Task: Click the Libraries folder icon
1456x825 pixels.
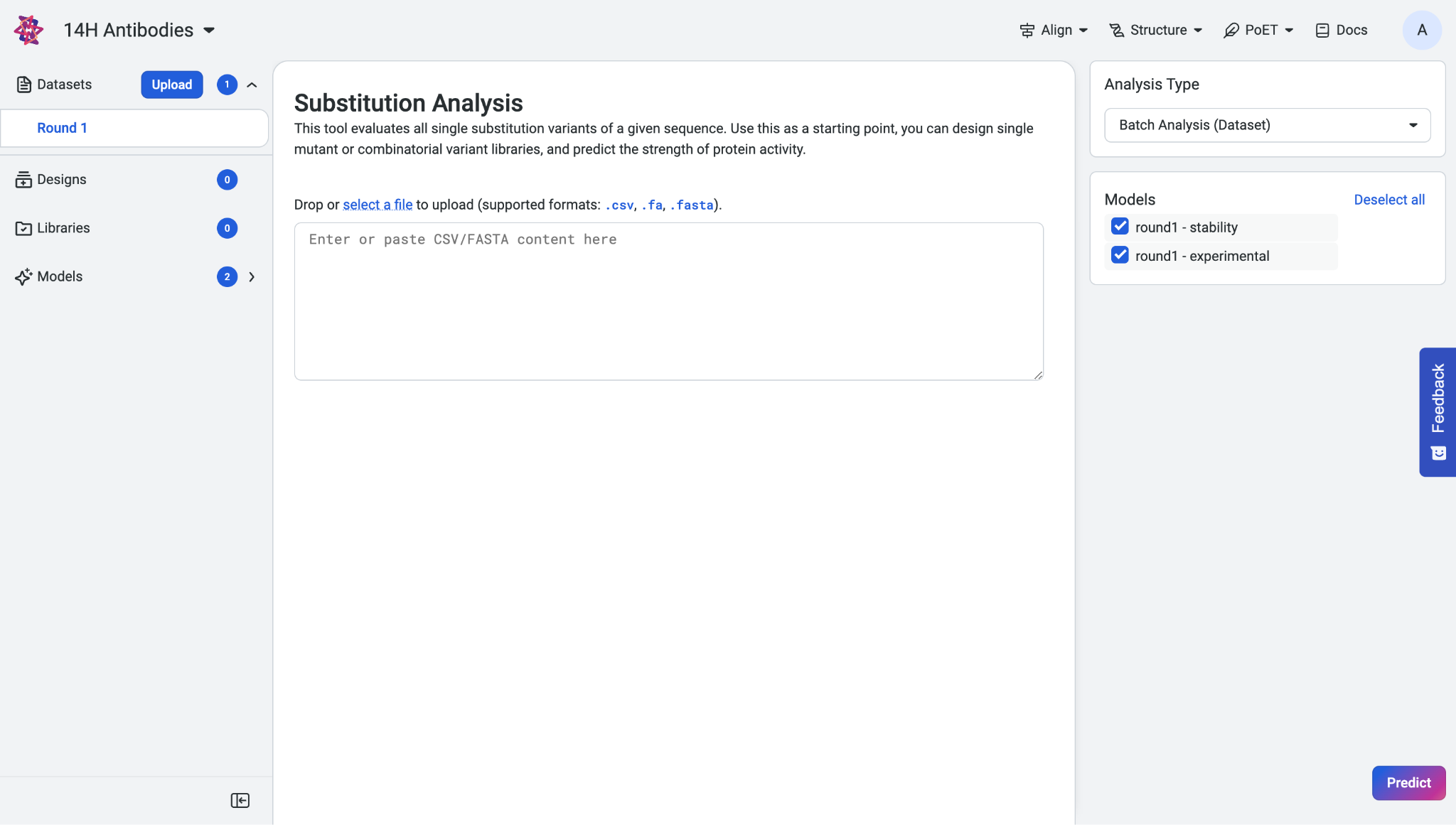Action: pyautogui.click(x=23, y=228)
